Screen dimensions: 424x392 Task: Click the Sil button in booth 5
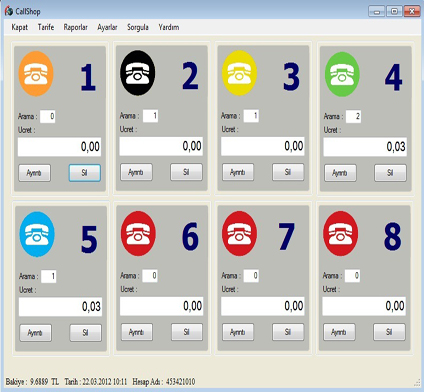point(85,333)
